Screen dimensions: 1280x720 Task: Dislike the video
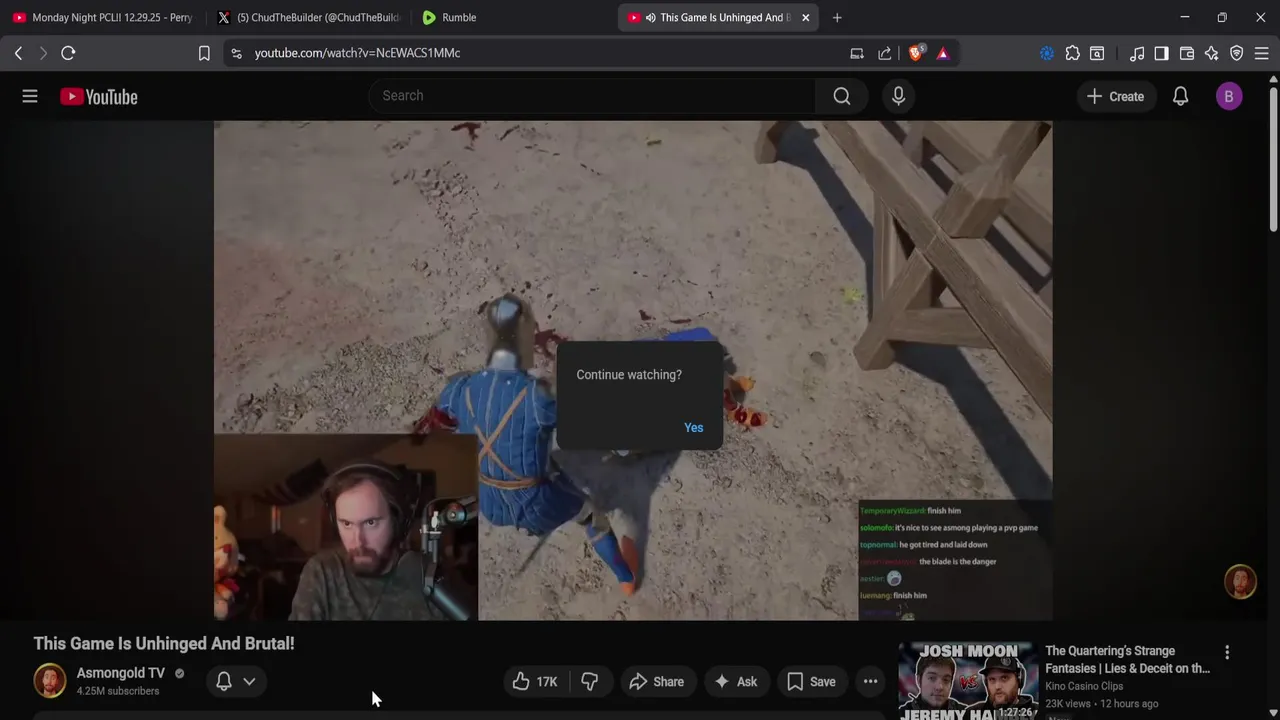point(590,682)
